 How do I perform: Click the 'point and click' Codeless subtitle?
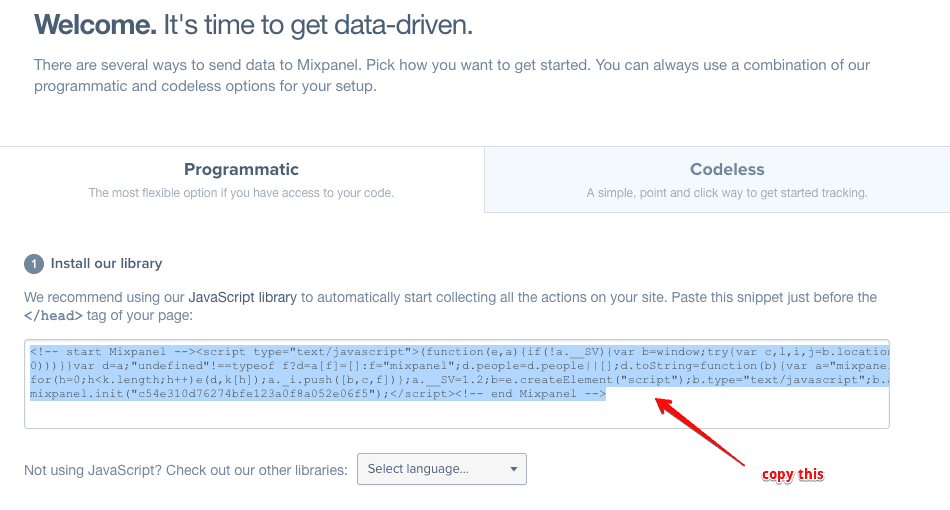click(x=726, y=193)
